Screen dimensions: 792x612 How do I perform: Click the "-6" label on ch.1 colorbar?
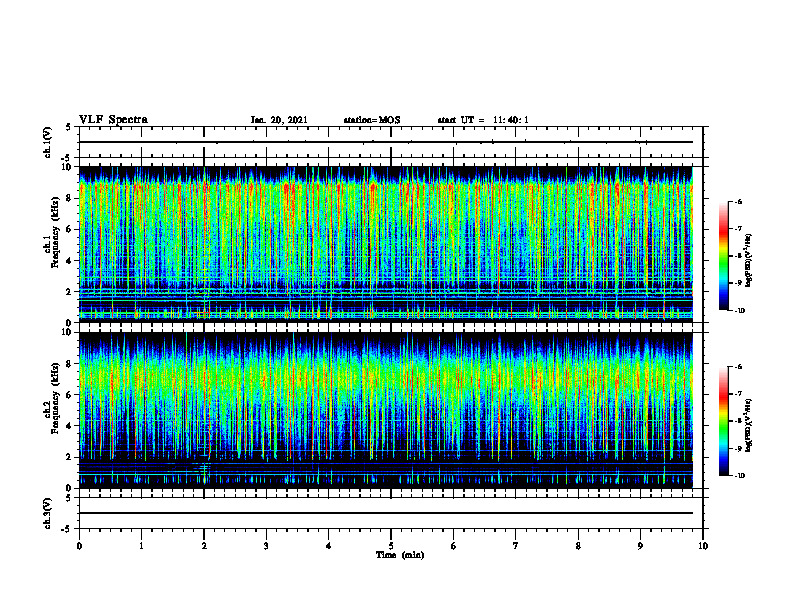pos(739,201)
